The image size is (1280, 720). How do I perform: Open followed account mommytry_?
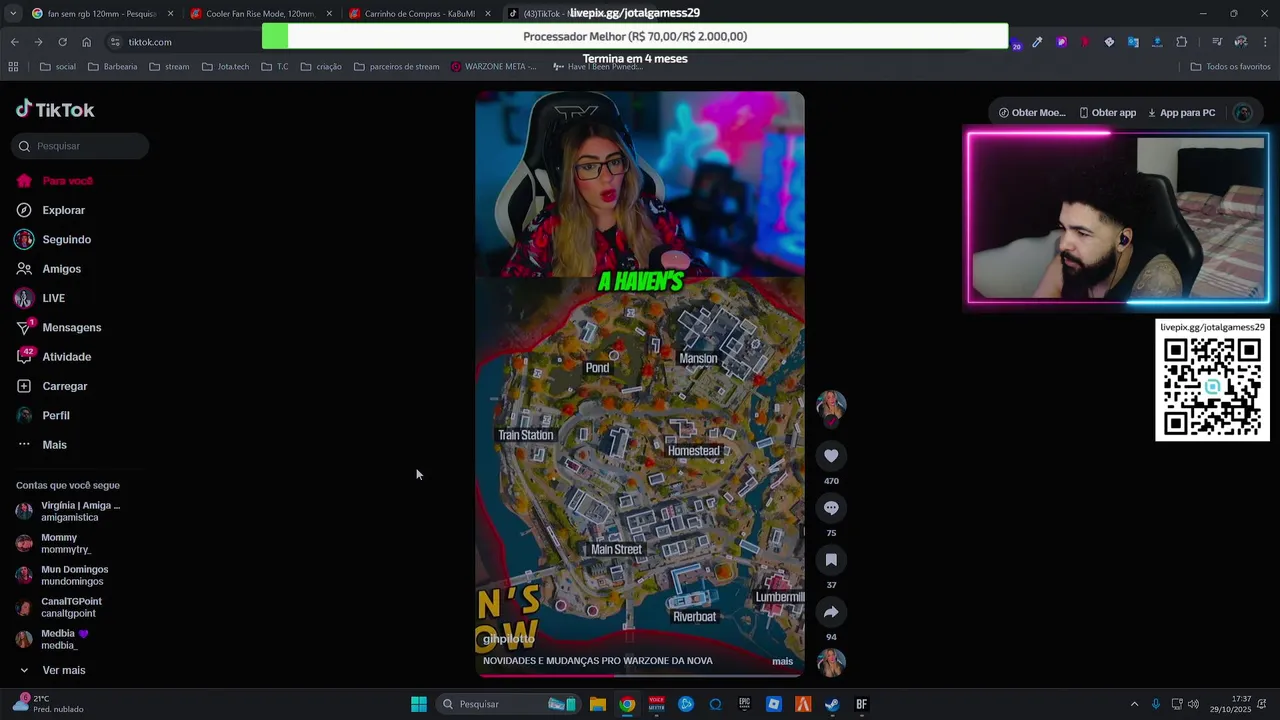pos(54,543)
